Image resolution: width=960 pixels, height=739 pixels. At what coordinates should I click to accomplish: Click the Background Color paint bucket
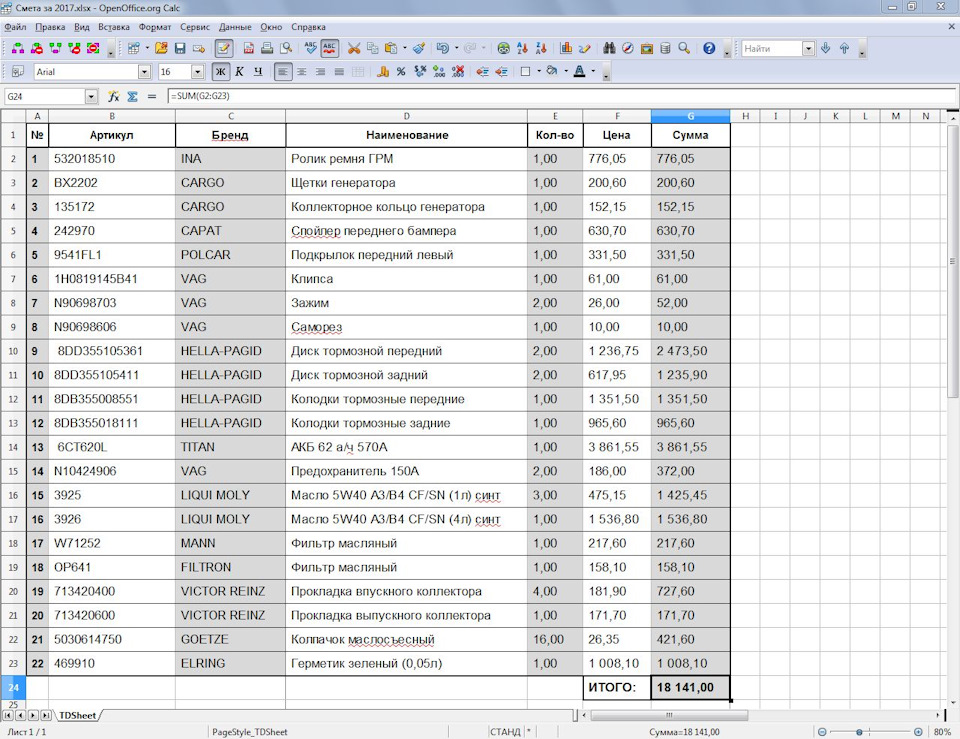[552, 72]
